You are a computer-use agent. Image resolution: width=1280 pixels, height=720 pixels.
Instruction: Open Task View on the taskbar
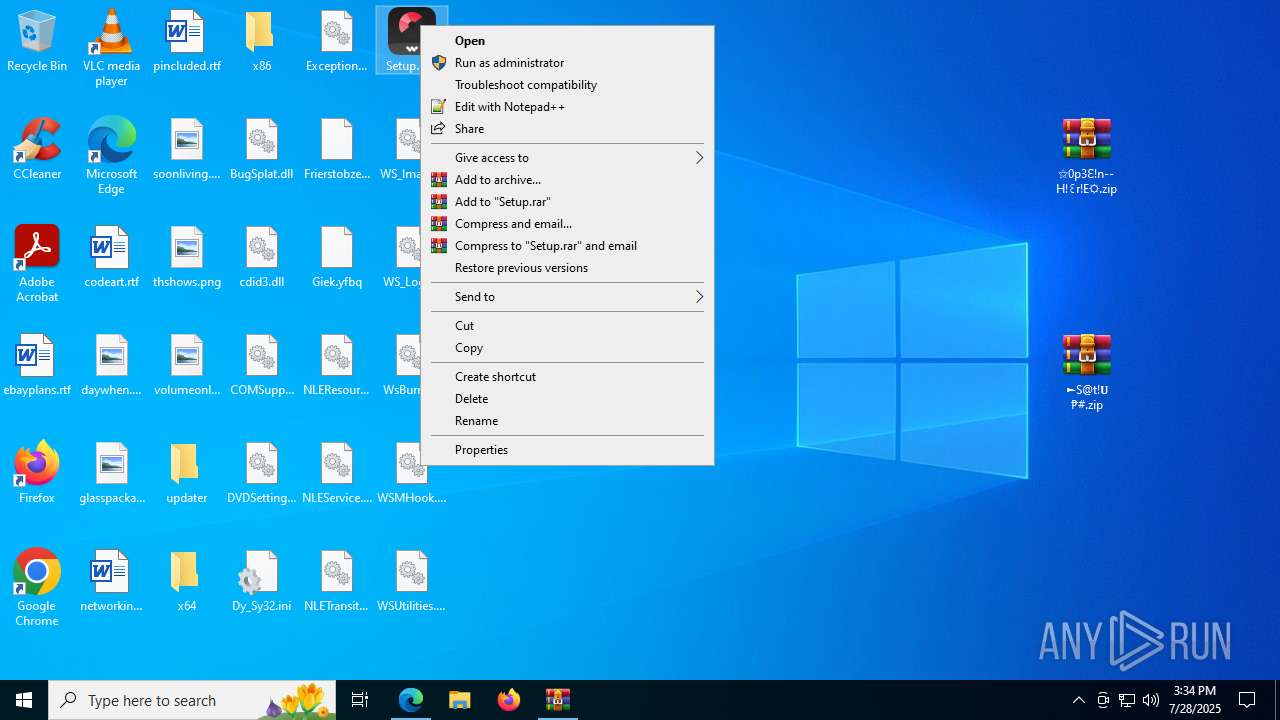click(360, 700)
